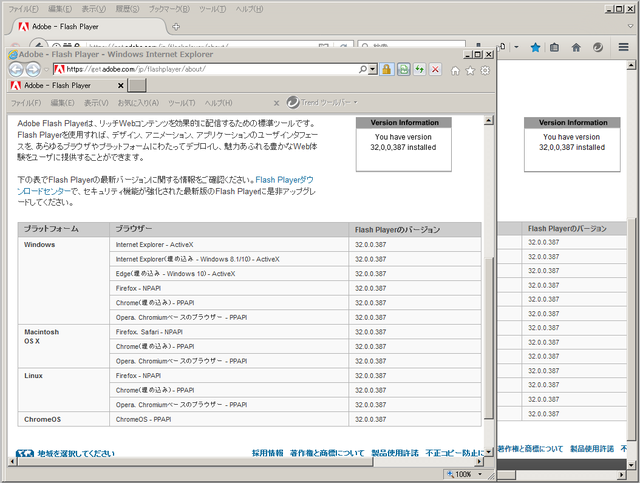Click Internet Explorer - ActiveX table cell

click(x=229, y=245)
